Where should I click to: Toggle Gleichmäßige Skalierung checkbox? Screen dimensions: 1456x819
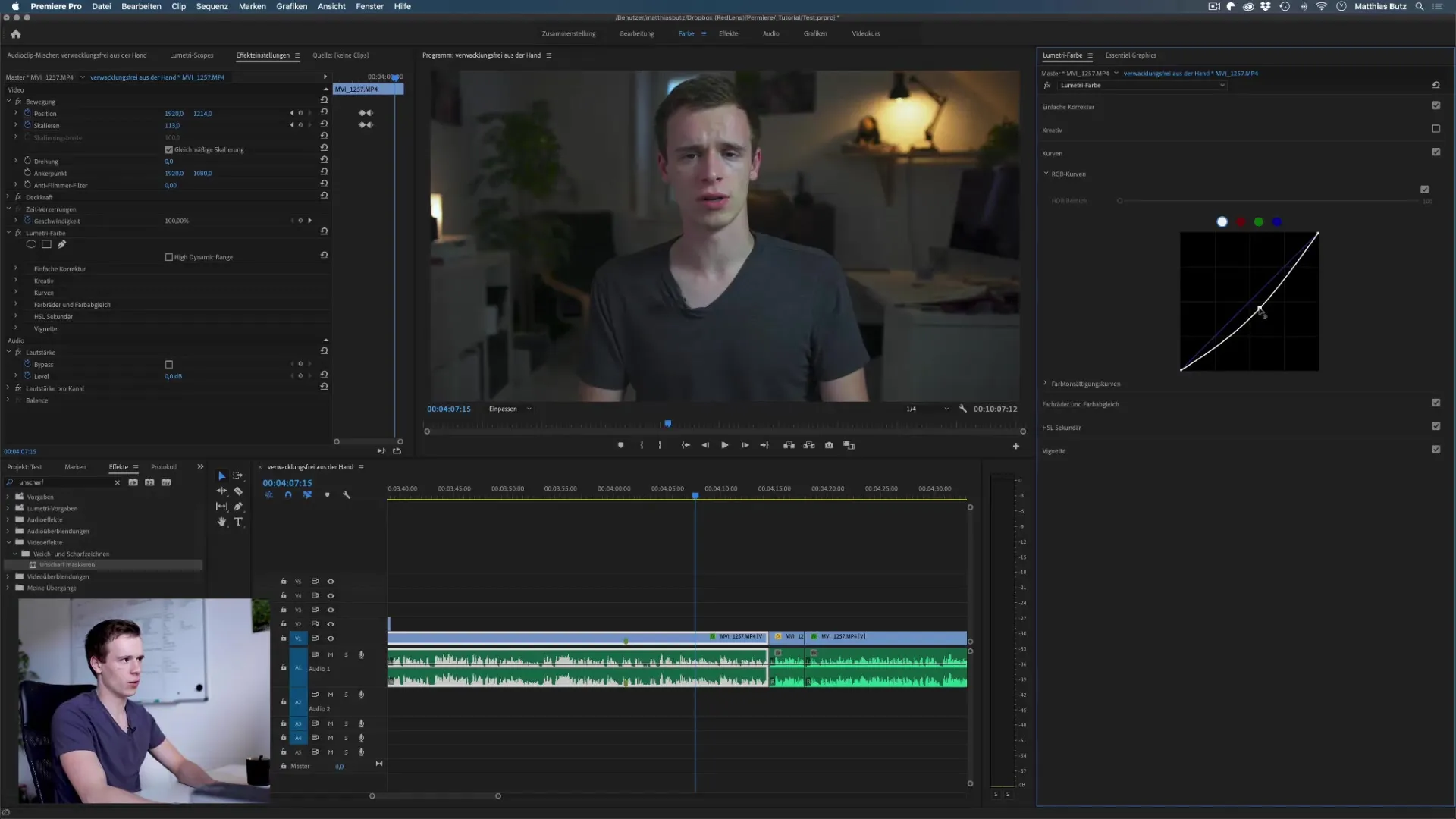[x=168, y=149]
